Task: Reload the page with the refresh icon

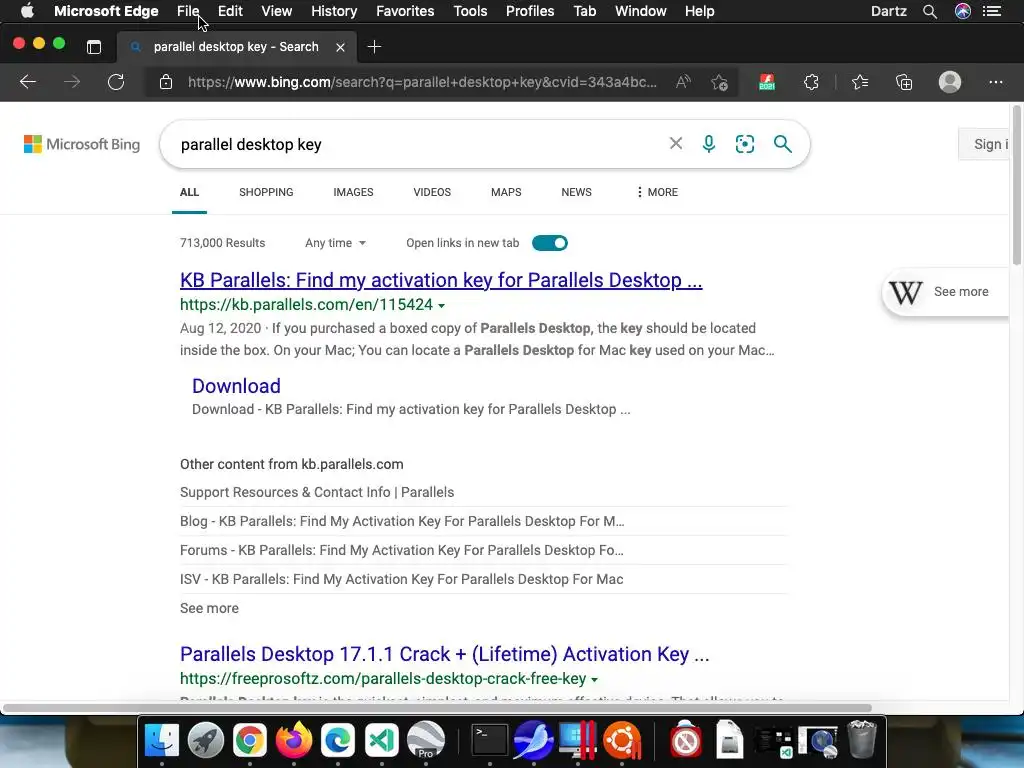Action: click(116, 82)
